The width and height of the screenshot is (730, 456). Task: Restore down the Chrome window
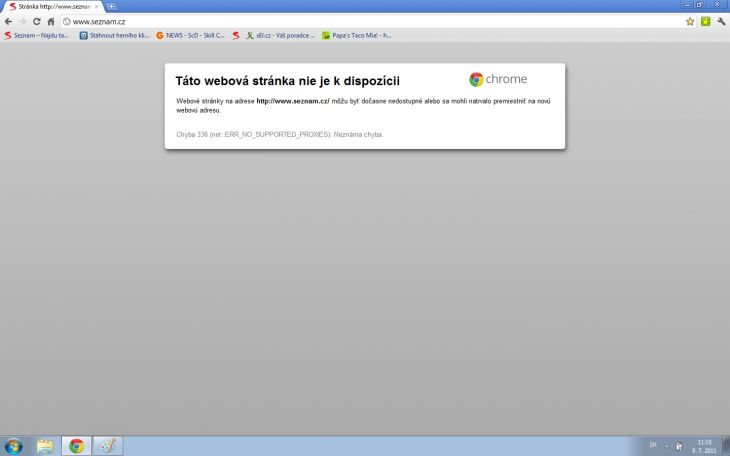pyautogui.click(x=699, y=4)
